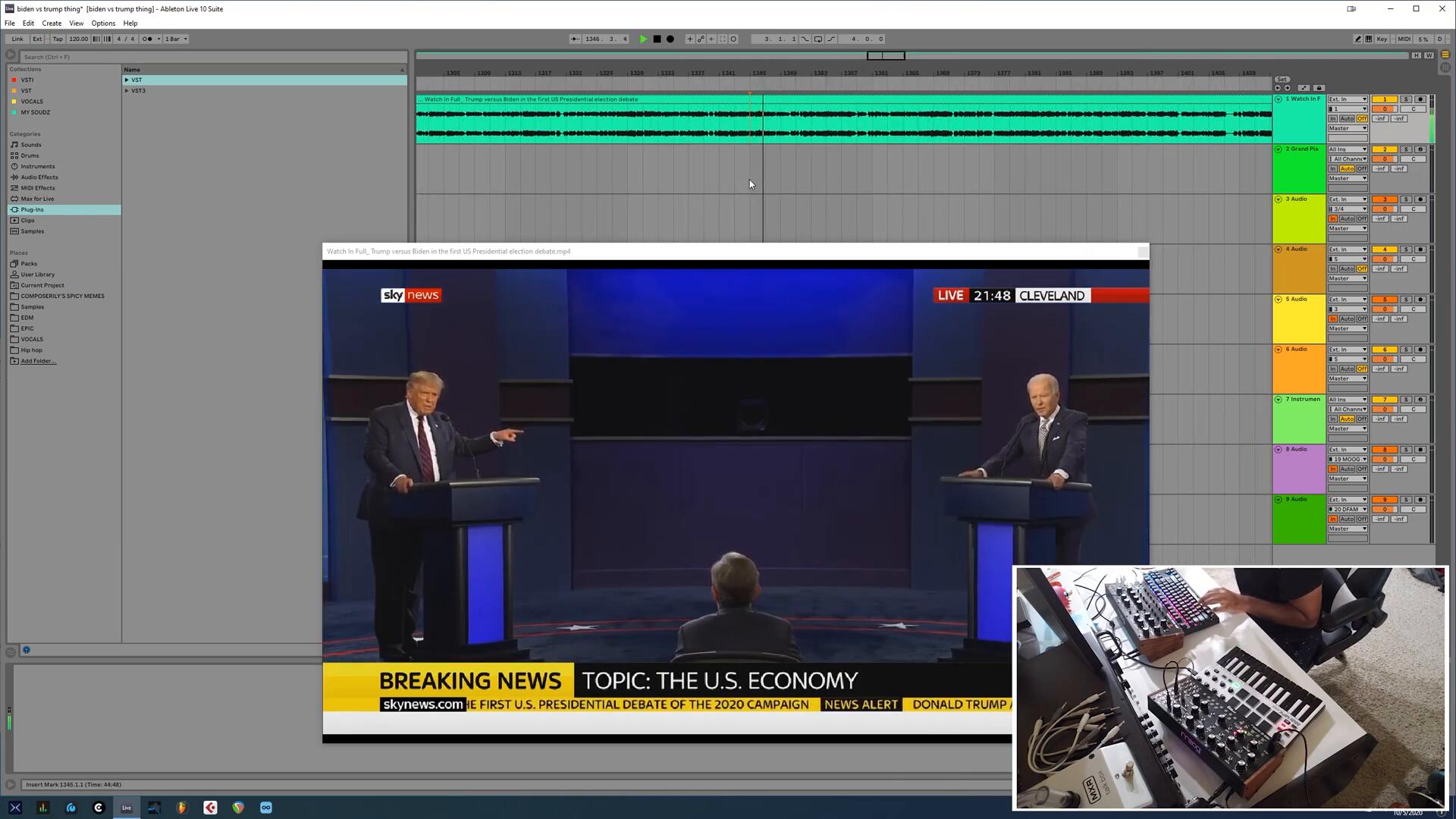Arm the 3 Audio track for recording
Screen dimensions: 1456x819
pyautogui.click(x=1420, y=199)
